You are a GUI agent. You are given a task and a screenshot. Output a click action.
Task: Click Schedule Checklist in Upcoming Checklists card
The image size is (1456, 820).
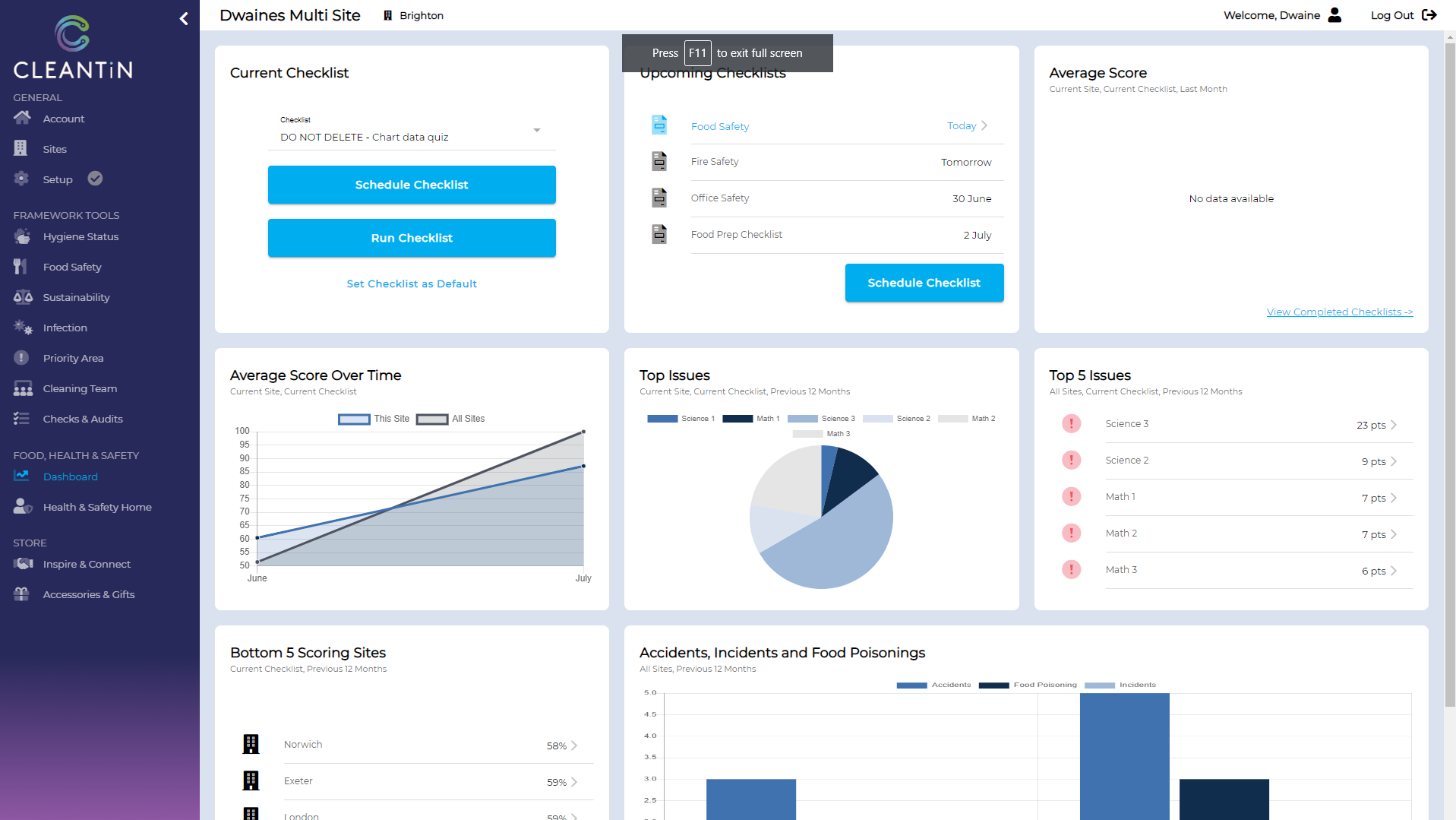(924, 283)
